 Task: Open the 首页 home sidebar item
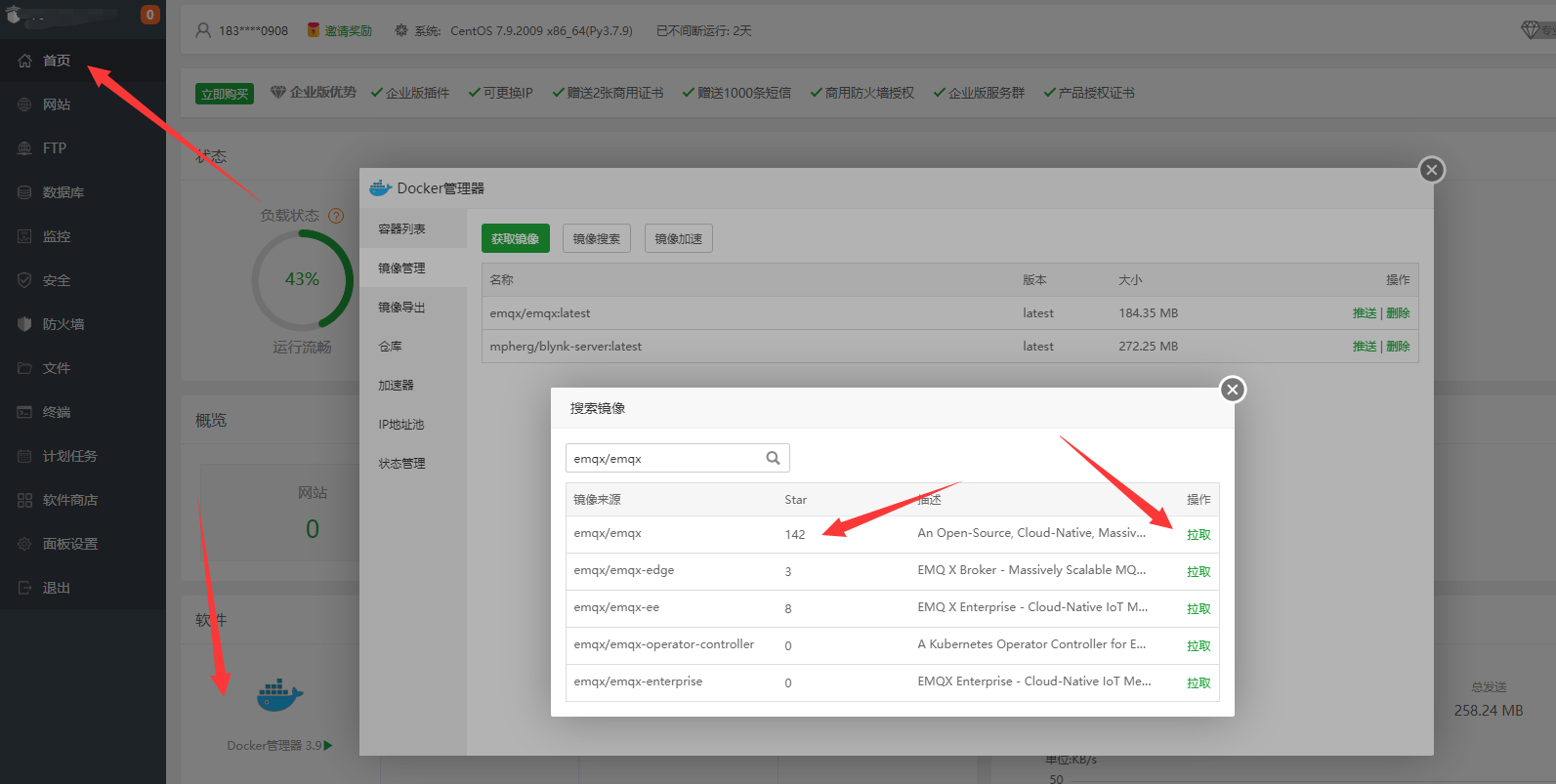[57, 61]
